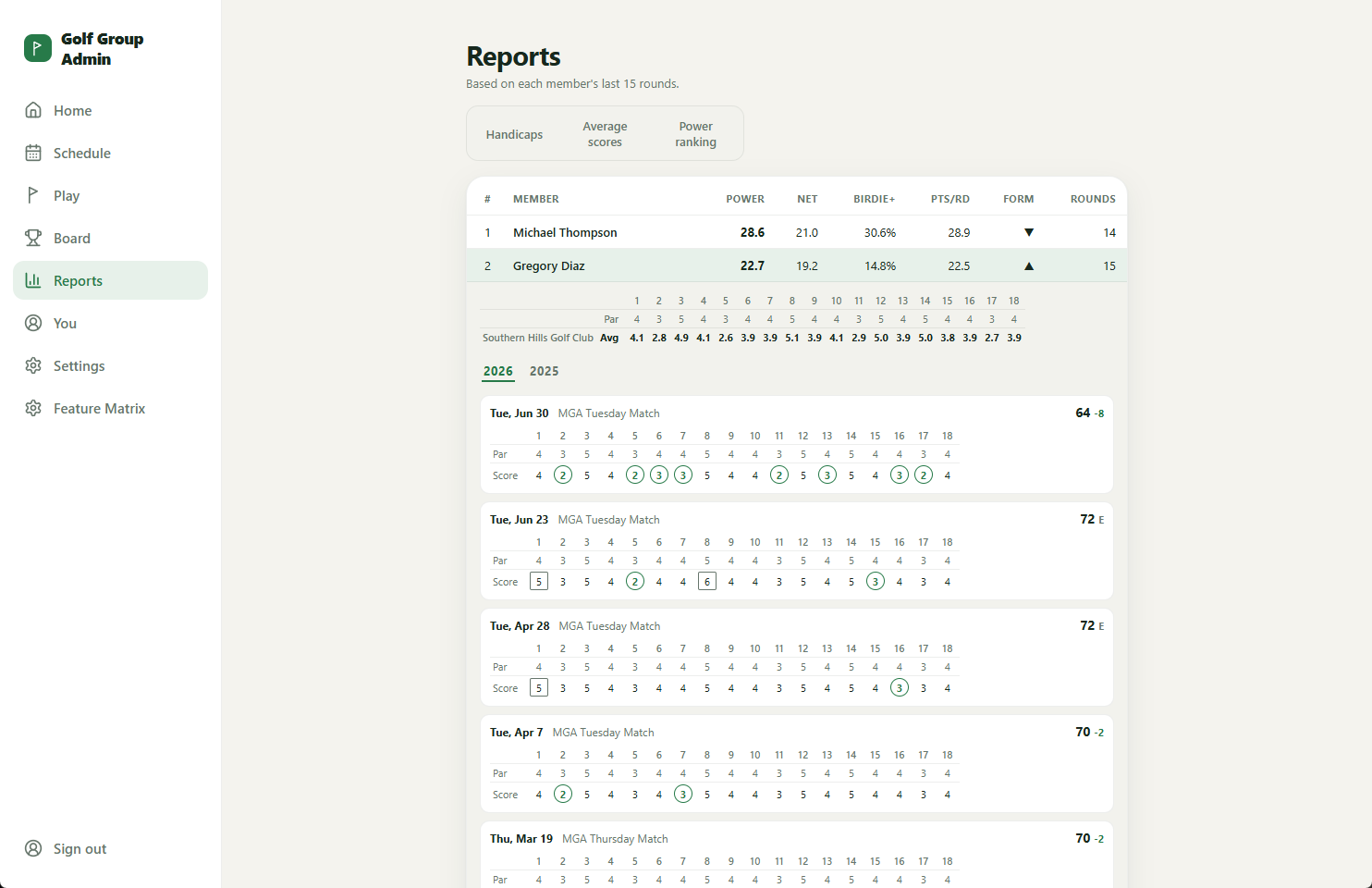Open the Settings page
Viewport: 1372px width, 888px height.
click(x=110, y=365)
